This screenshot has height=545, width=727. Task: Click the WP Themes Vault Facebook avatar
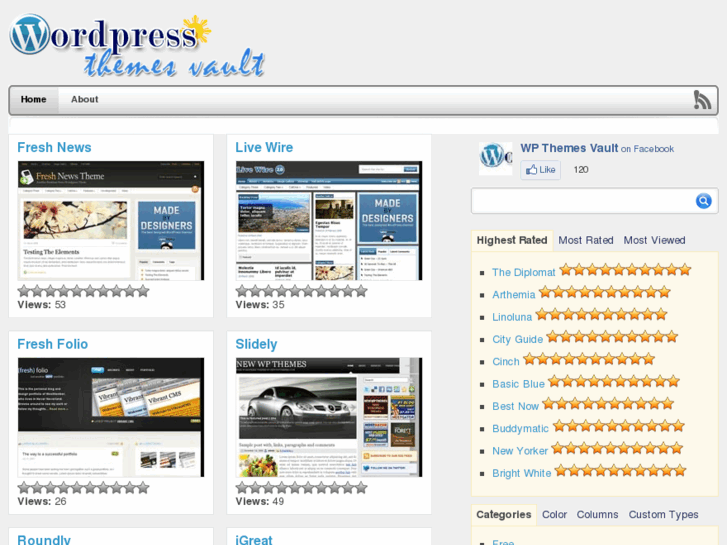click(x=495, y=159)
